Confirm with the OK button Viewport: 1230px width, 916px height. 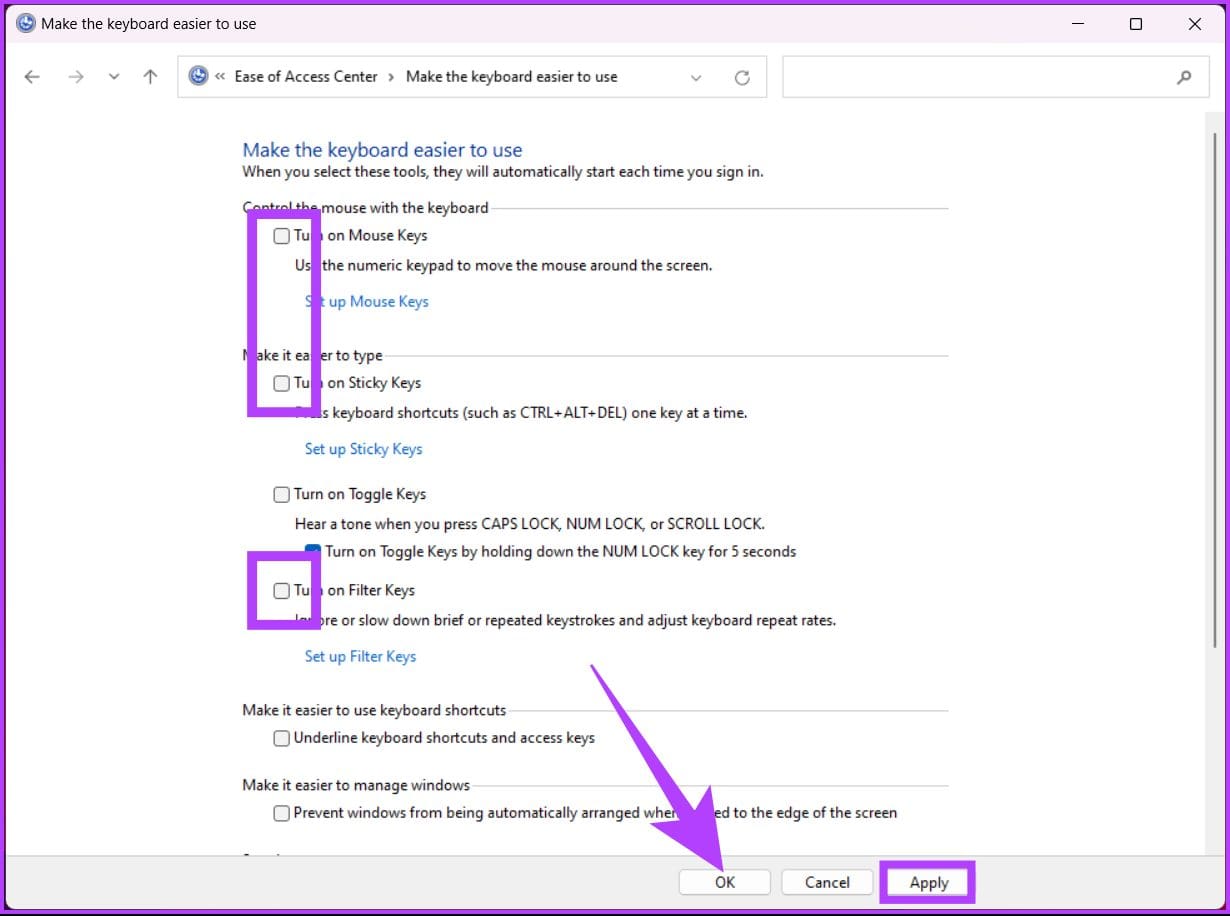pyautogui.click(x=725, y=882)
